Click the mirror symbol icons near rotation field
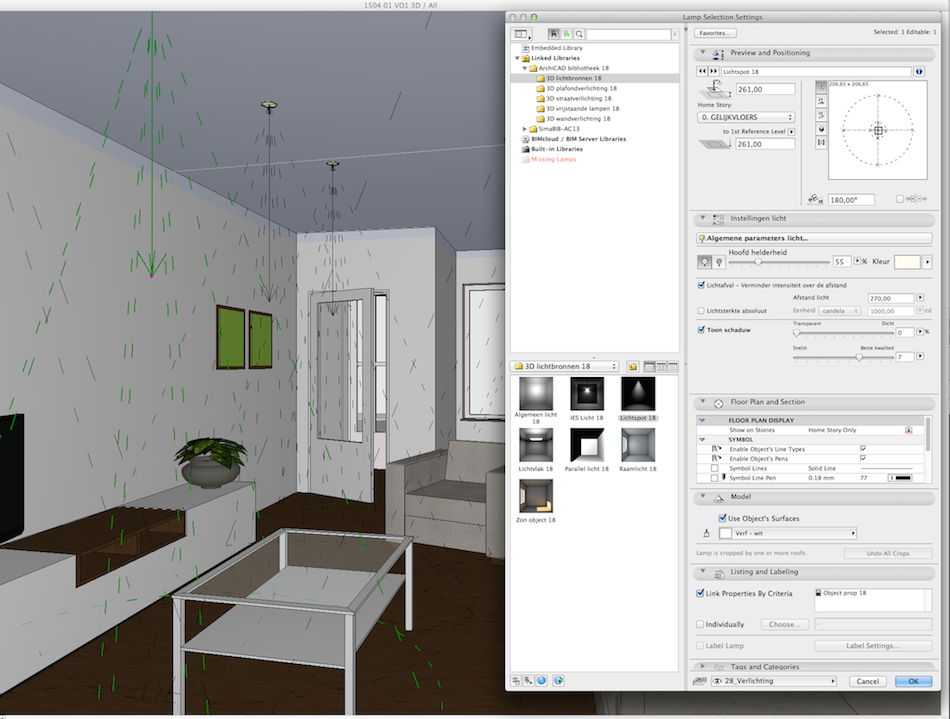The image size is (950, 719). (915, 199)
